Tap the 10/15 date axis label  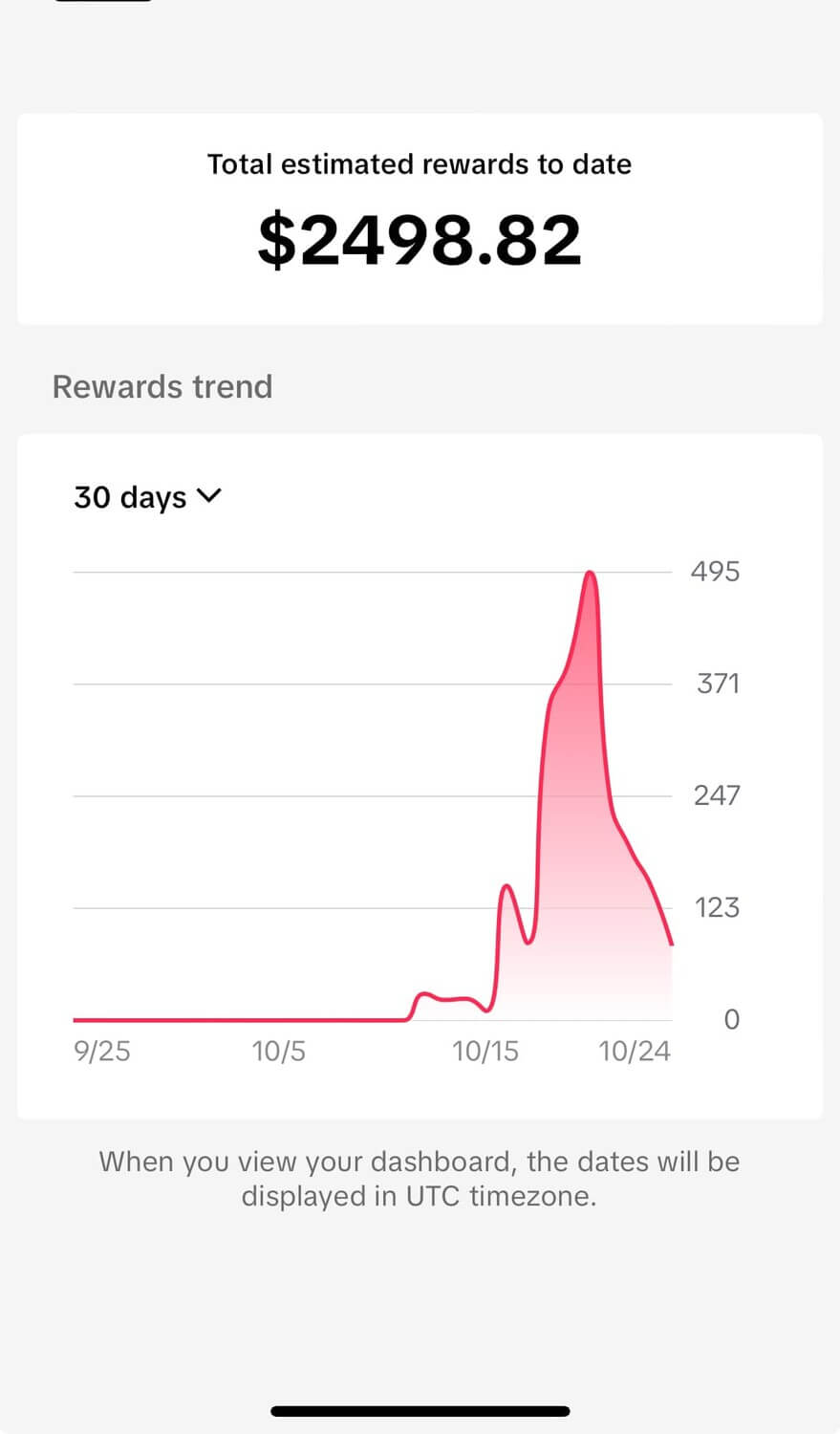pyautogui.click(x=485, y=1052)
